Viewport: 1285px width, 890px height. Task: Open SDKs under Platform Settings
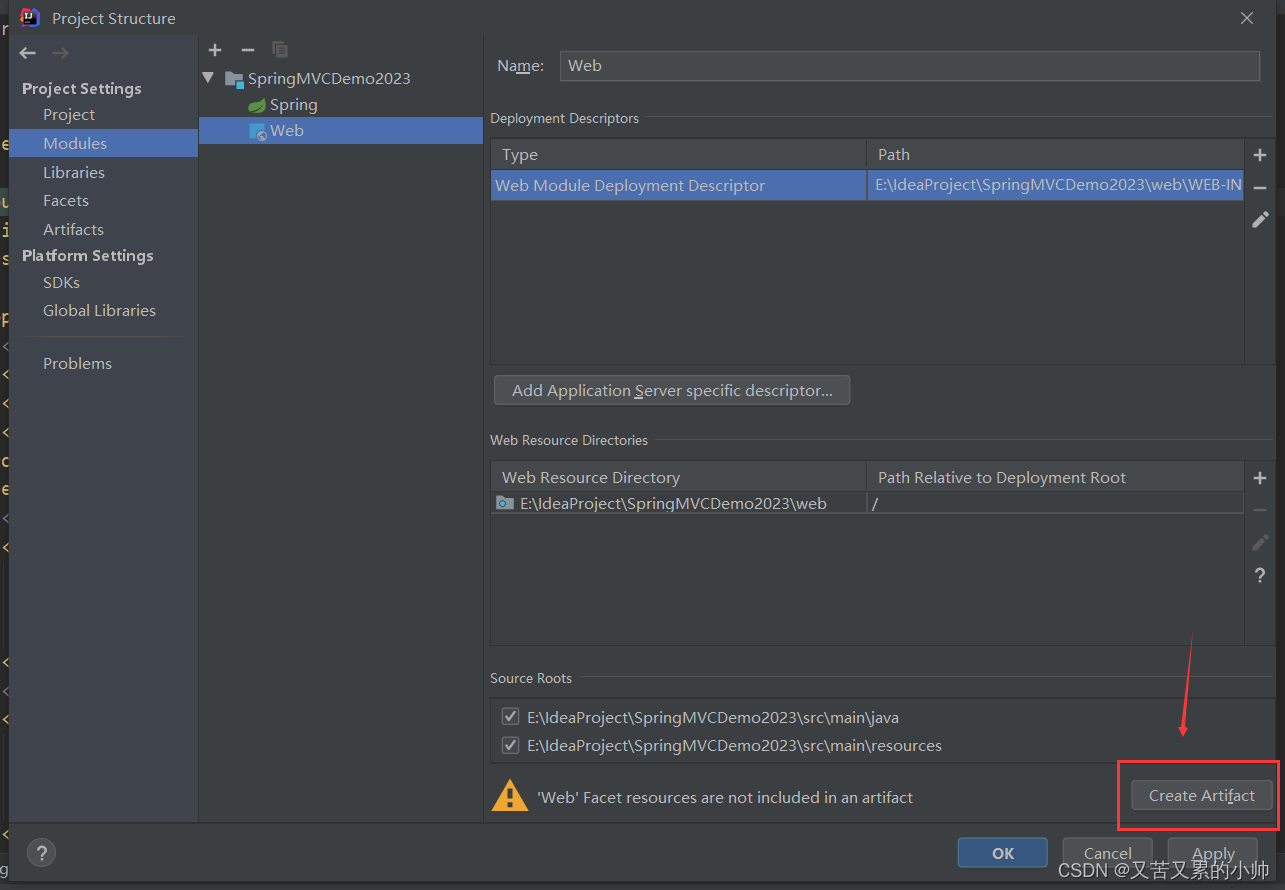pyautogui.click(x=61, y=282)
